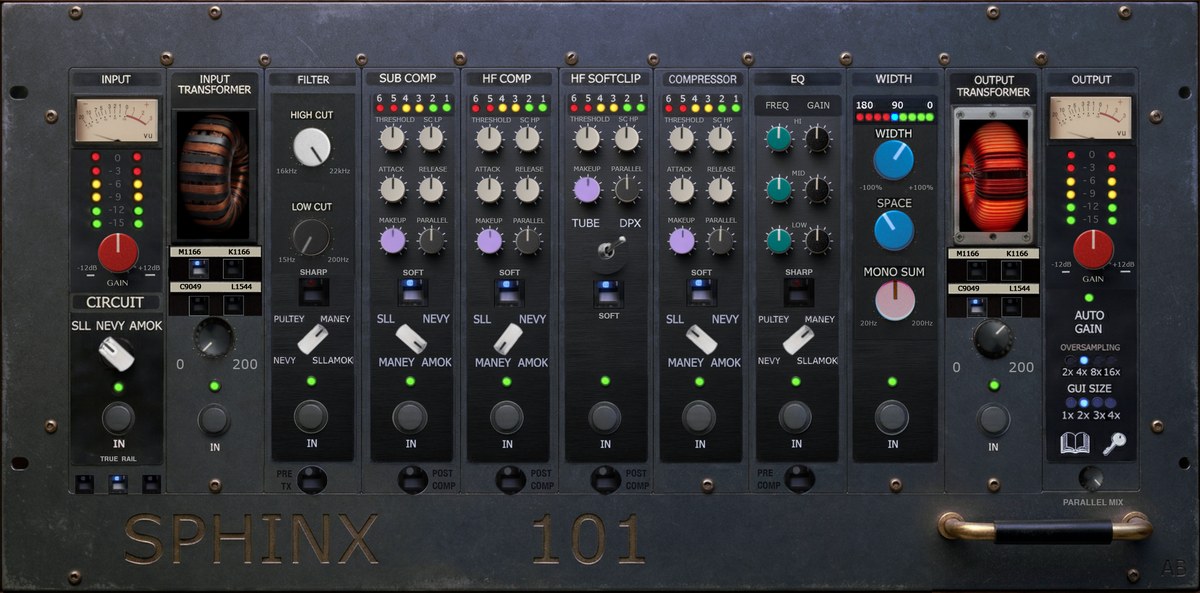
Task: Toggle the SUB COMP SOFT switch
Action: 411,291
